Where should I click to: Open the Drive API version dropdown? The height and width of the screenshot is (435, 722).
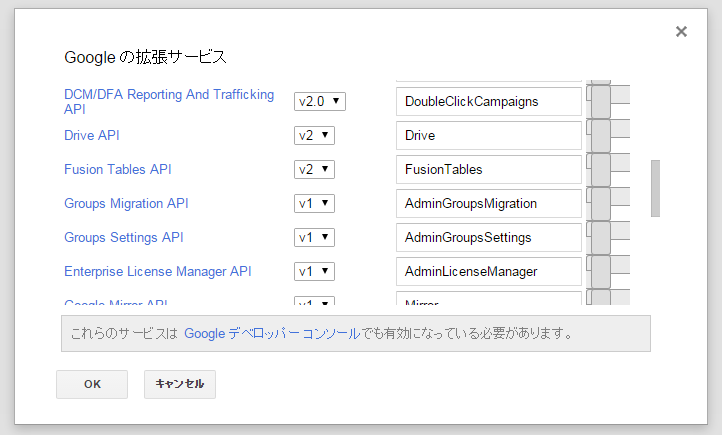tap(314, 135)
